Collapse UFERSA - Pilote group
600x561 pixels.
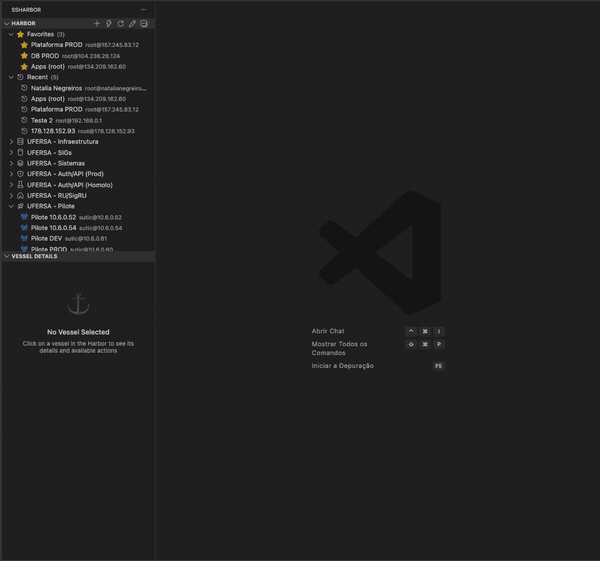[x=11, y=206]
